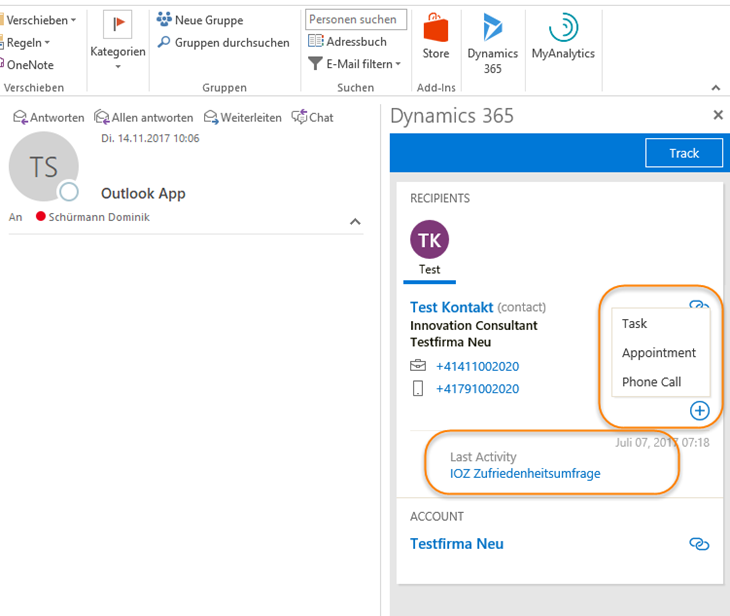Call business number +41411002020
The width and height of the screenshot is (730, 616).
click(x=477, y=366)
